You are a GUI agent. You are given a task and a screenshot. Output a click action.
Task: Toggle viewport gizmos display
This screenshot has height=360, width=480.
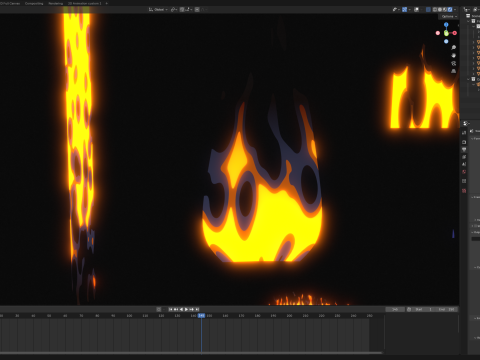(x=404, y=10)
